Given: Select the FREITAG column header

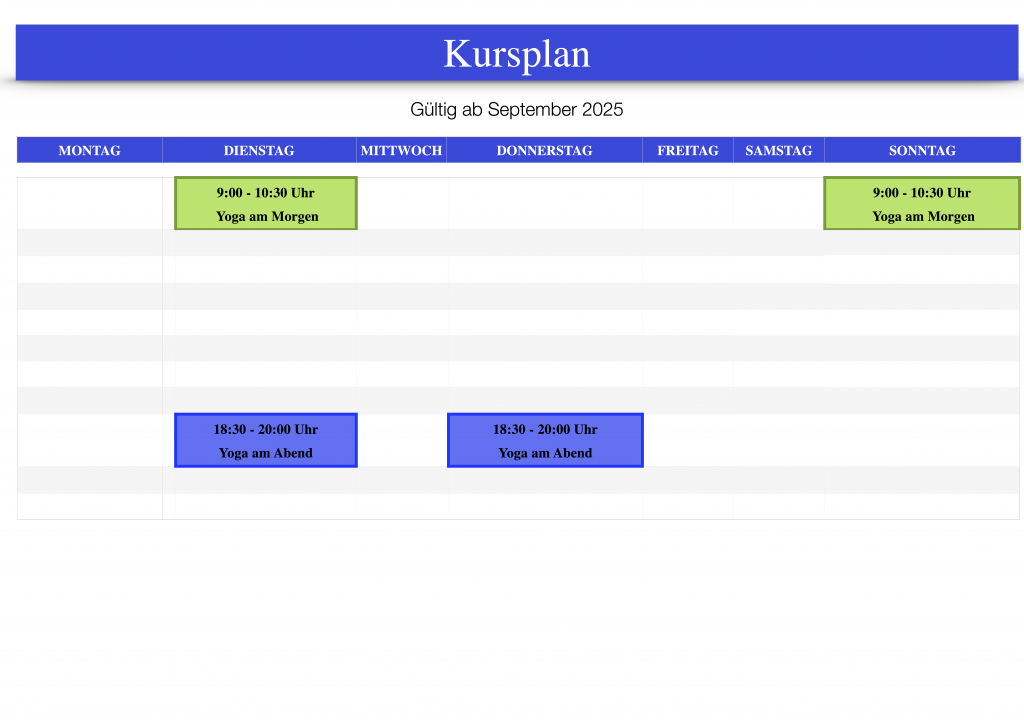Looking at the screenshot, I should (x=688, y=150).
